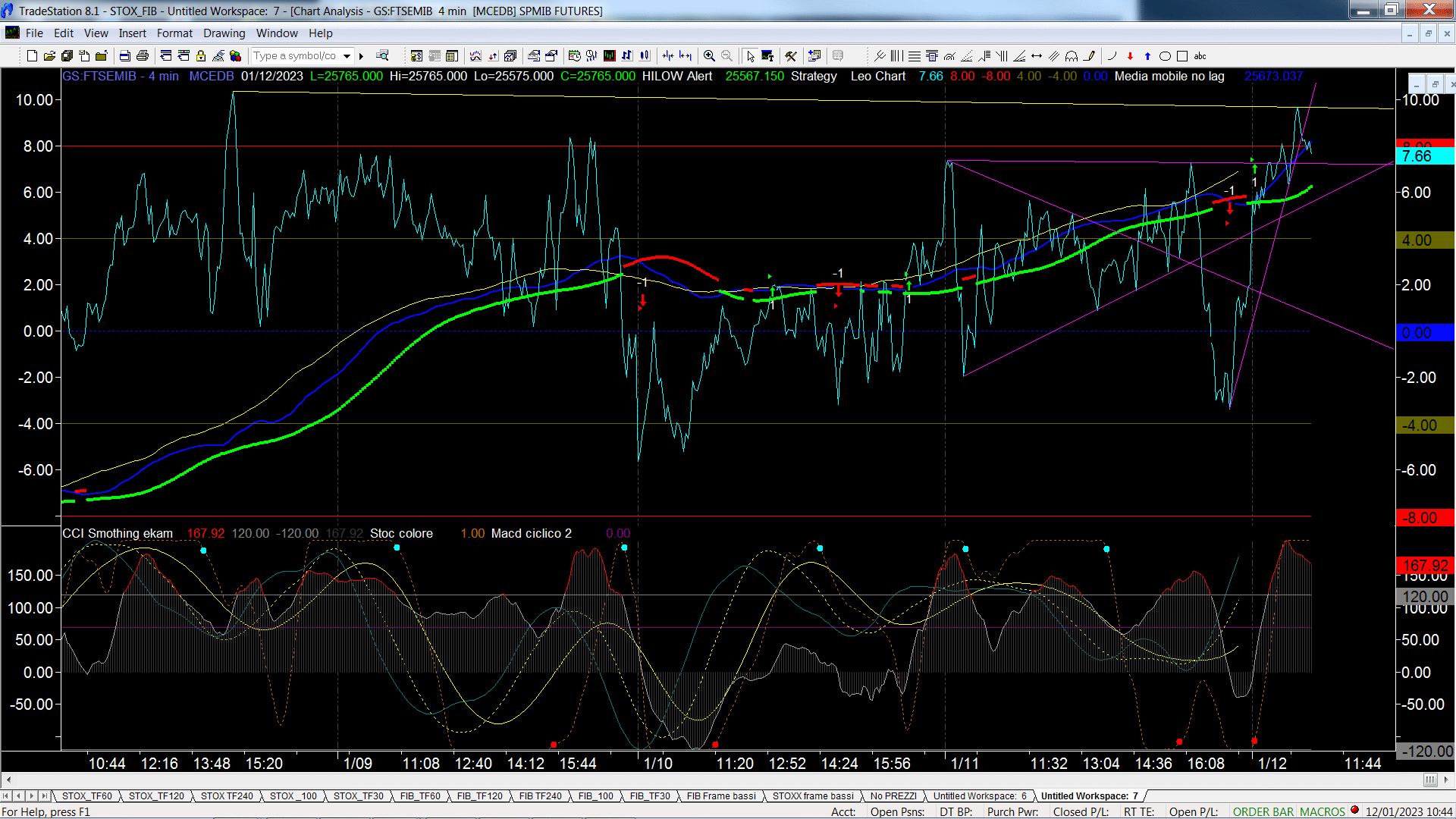This screenshot has height=819, width=1456.
Task: Click the bar spacing decrease icon
Action: [668, 56]
